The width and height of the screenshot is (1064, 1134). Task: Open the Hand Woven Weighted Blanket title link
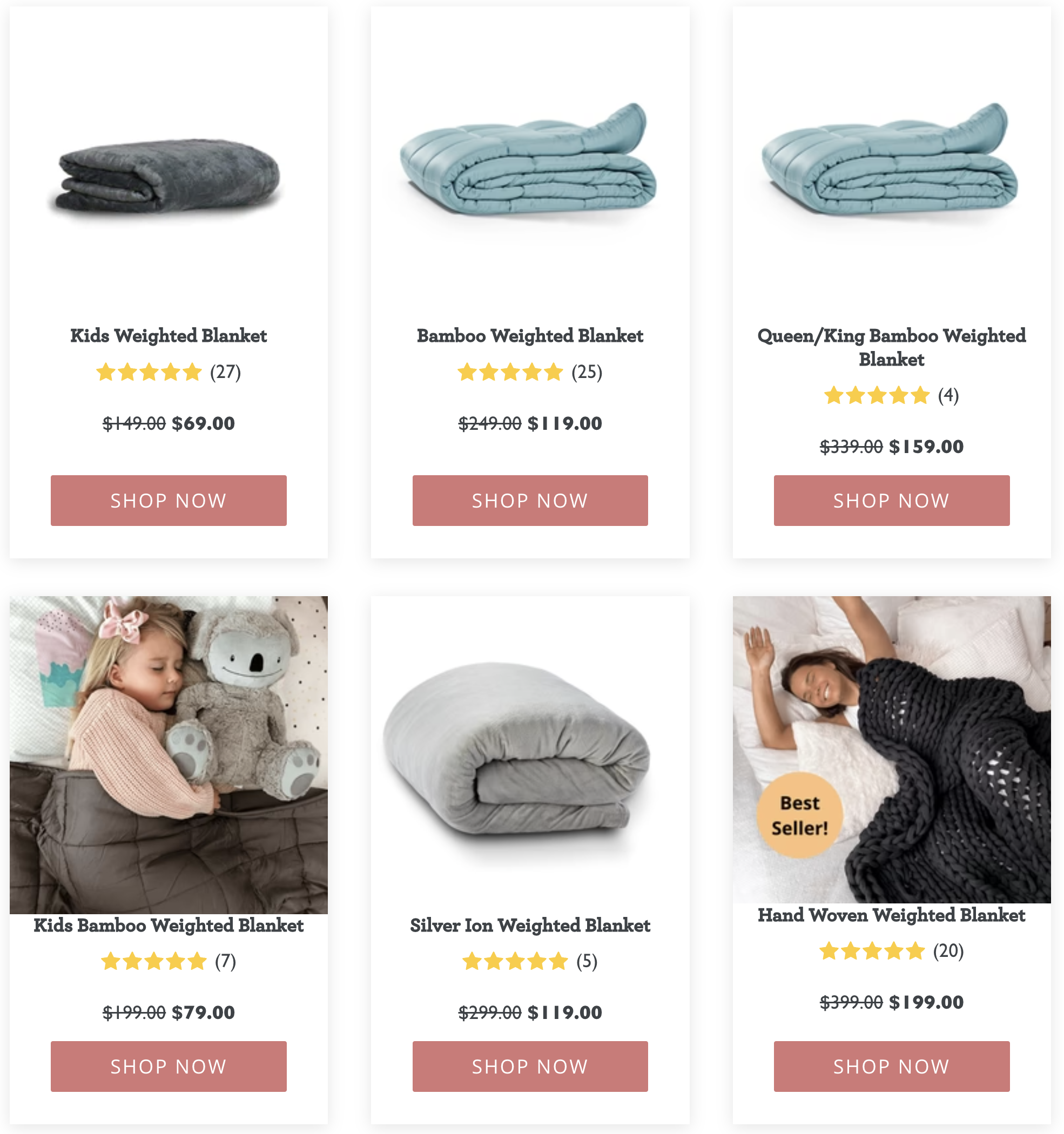point(891,914)
